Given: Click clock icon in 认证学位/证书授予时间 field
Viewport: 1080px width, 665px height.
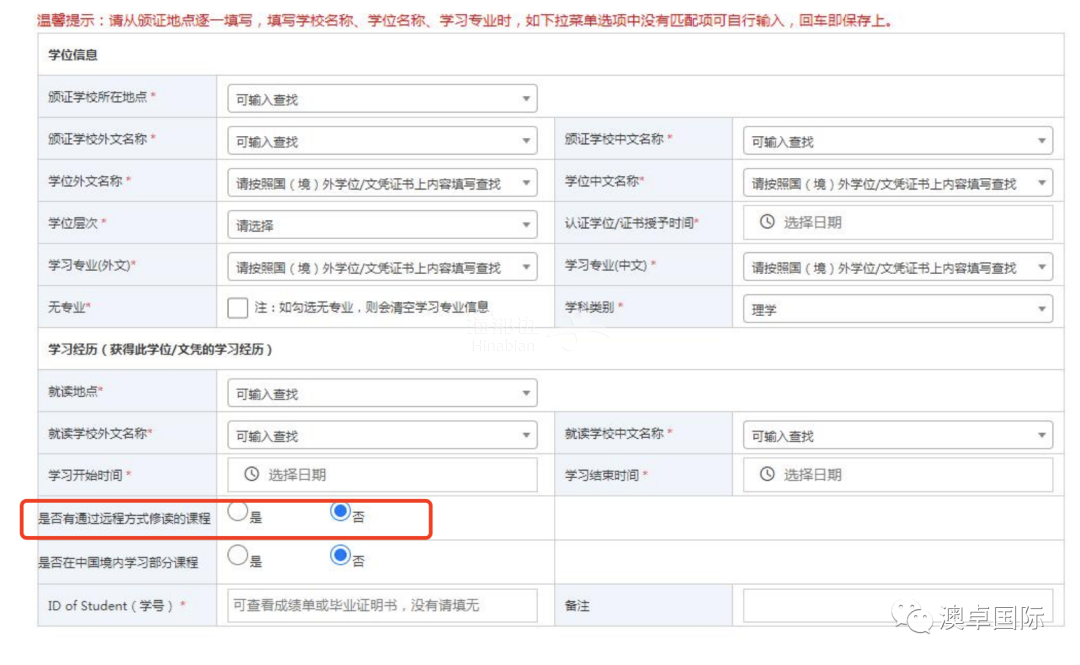Looking at the screenshot, I should (x=767, y=222).
